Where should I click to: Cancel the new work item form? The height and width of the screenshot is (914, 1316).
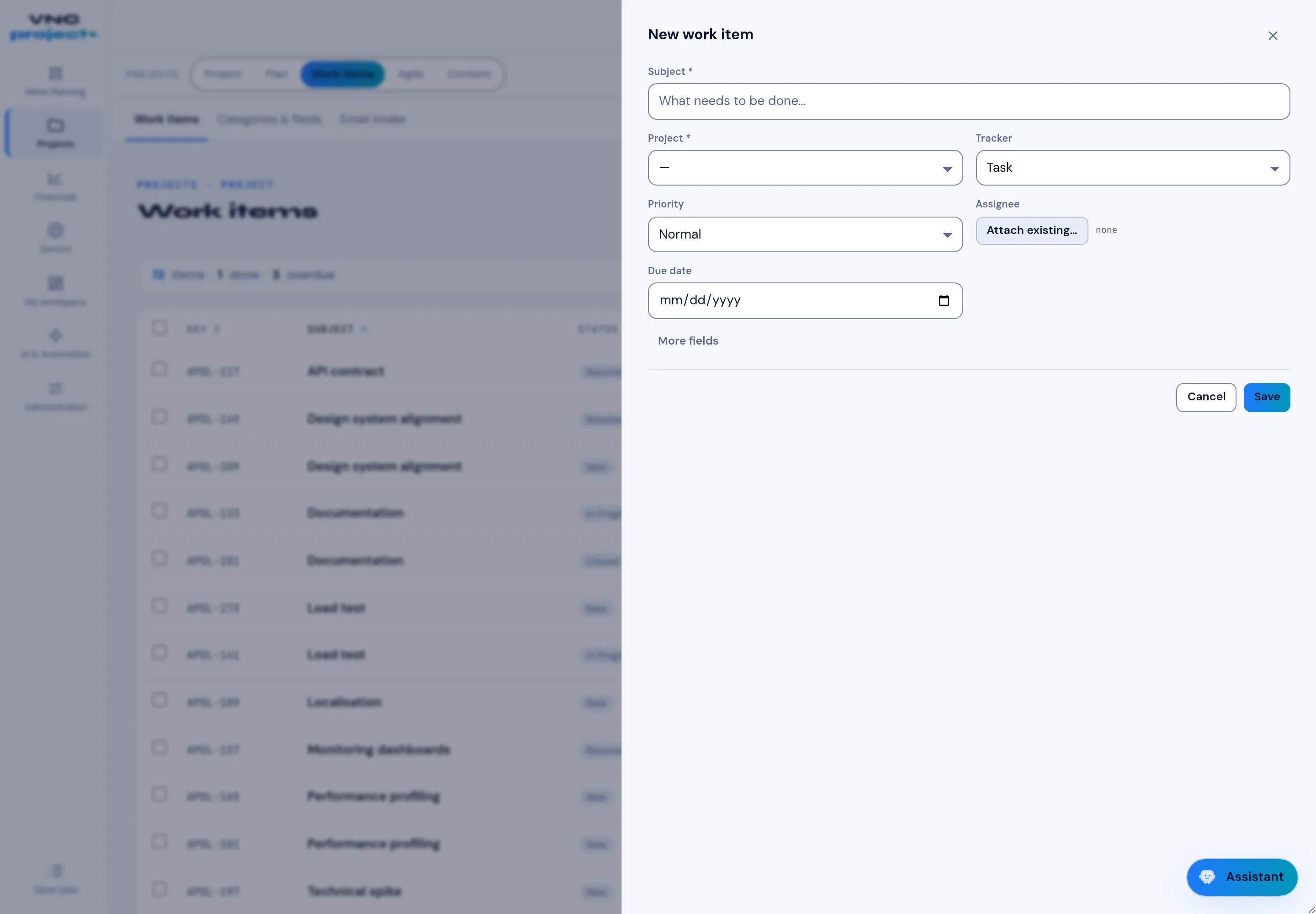click(x=1205, y=398)
